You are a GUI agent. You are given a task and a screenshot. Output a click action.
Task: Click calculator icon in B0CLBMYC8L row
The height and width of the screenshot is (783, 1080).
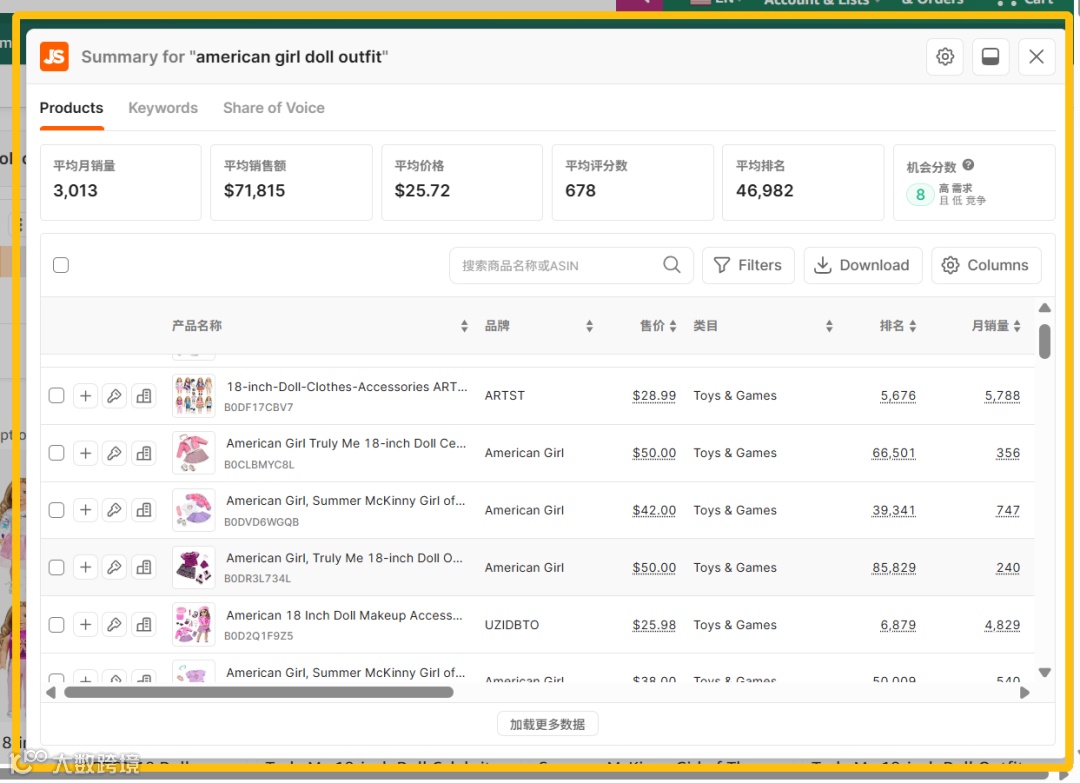point(143,453)
